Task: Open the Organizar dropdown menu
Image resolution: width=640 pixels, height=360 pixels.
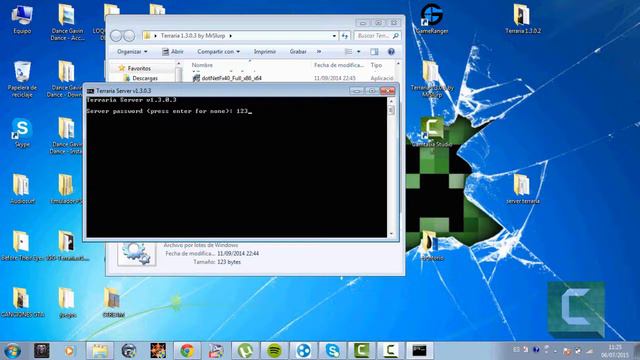Action: click(132, 52)
